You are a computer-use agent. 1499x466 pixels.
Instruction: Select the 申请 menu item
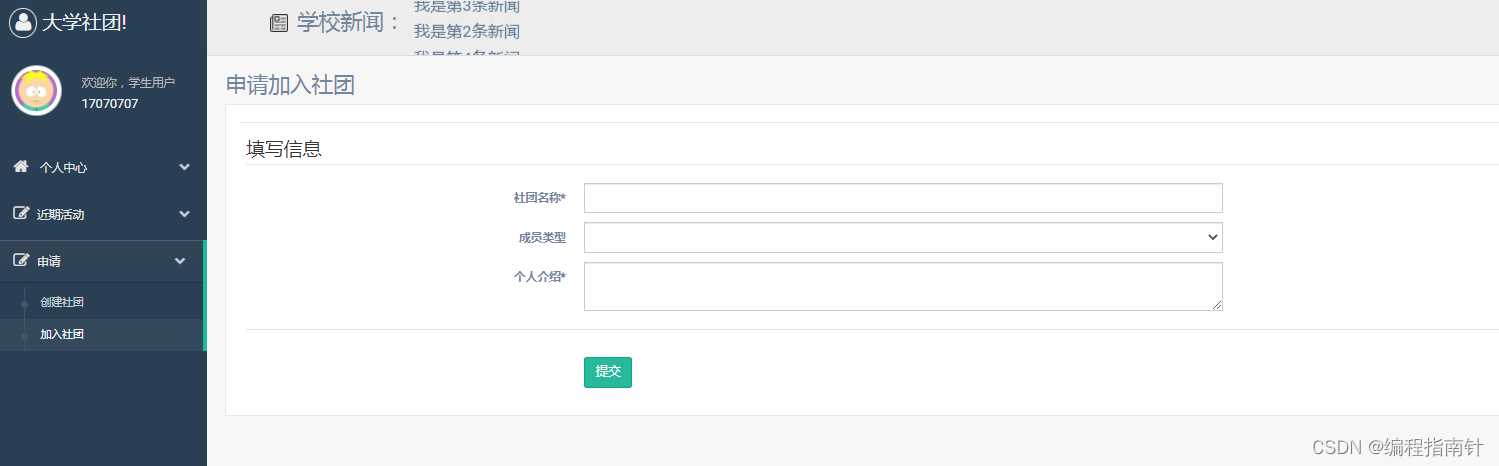tap(102, 261)
